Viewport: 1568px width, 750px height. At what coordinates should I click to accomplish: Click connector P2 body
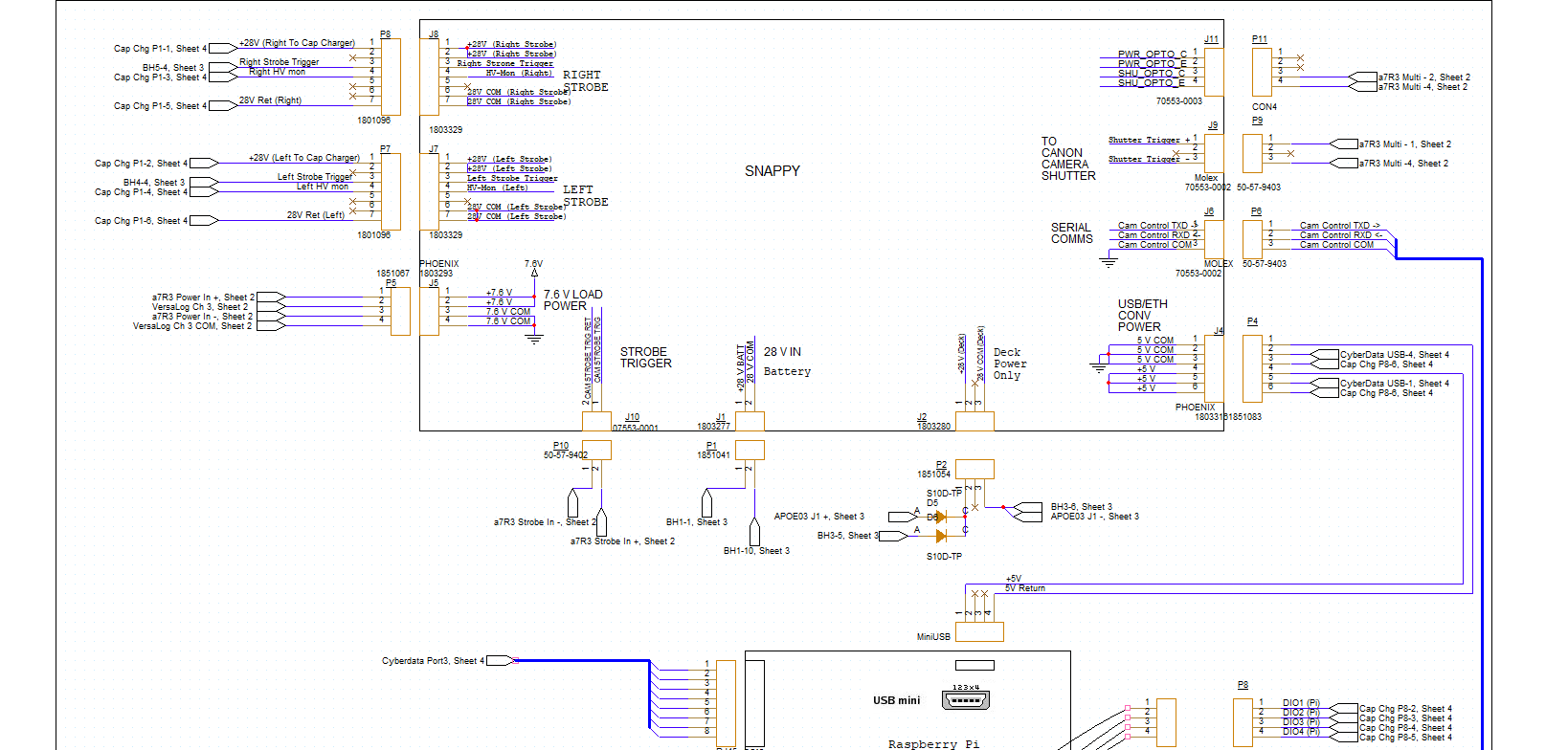coord(974,469)
